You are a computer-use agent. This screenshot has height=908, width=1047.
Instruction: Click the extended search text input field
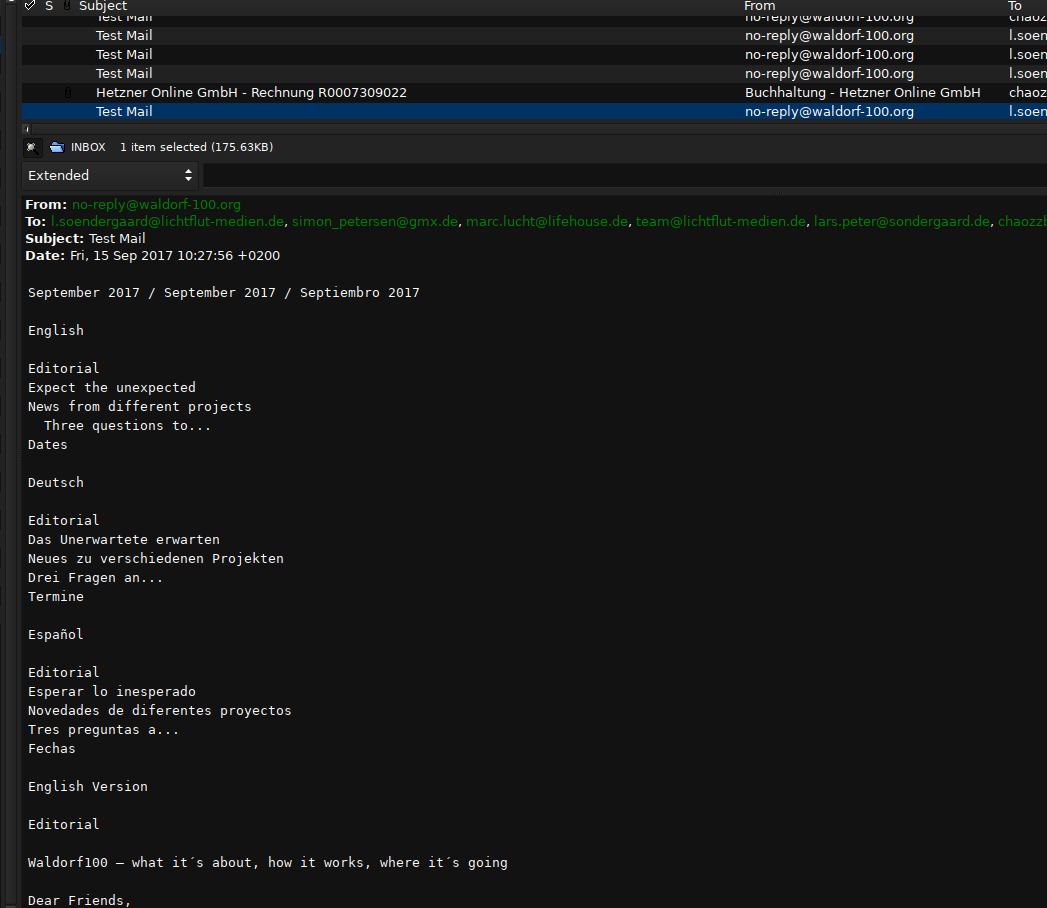point(620,175)
